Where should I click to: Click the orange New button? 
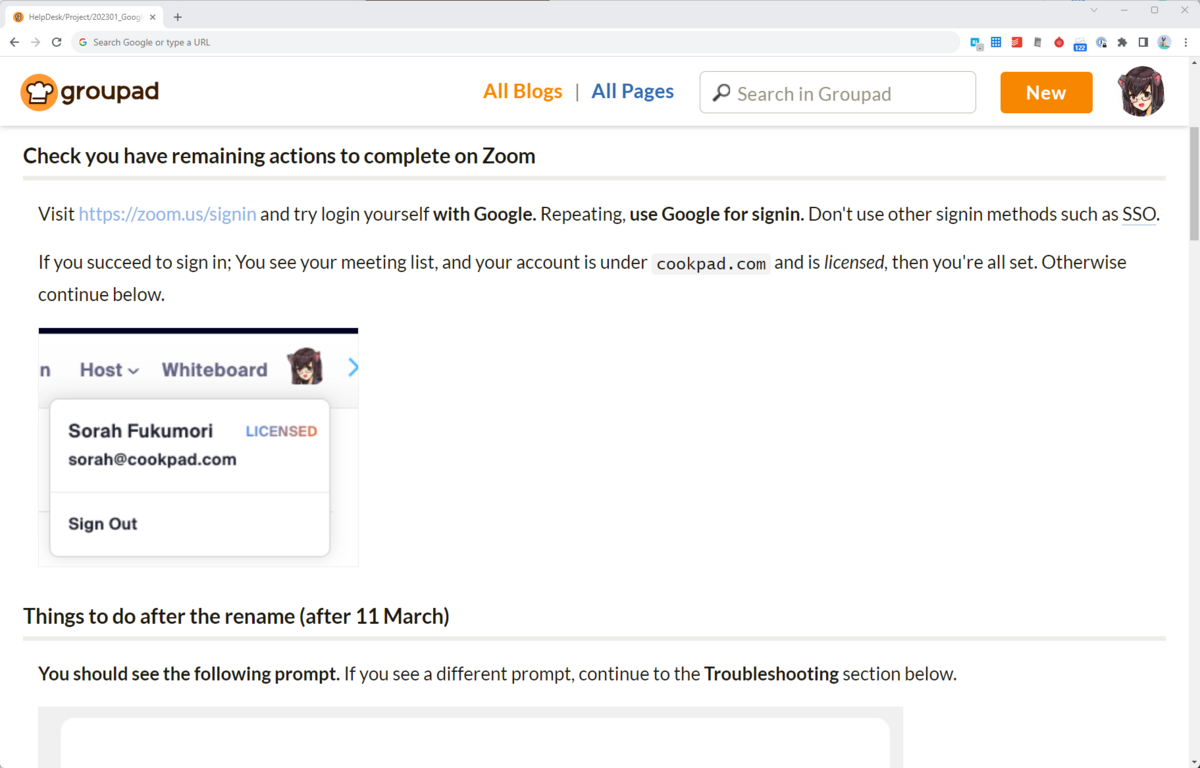pos(1046,93)
